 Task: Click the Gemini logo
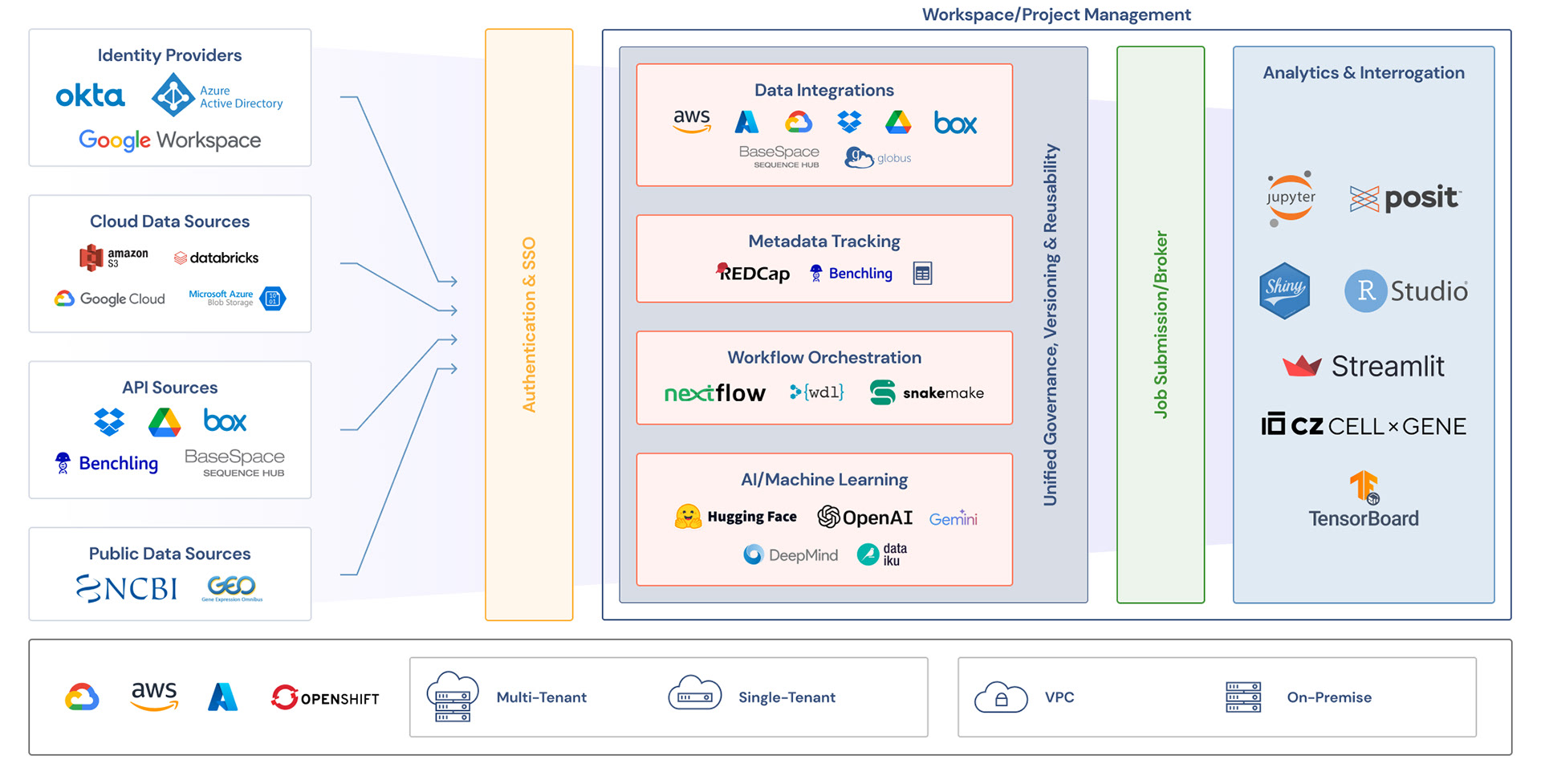(953, 518)
